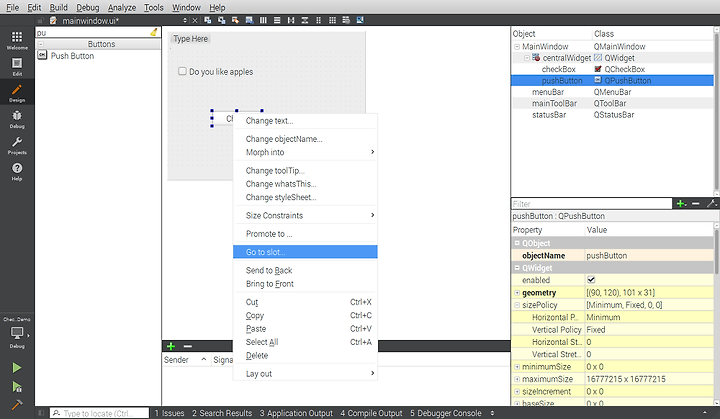Choose 'Go to slot...' from context menu

(305, 252)
